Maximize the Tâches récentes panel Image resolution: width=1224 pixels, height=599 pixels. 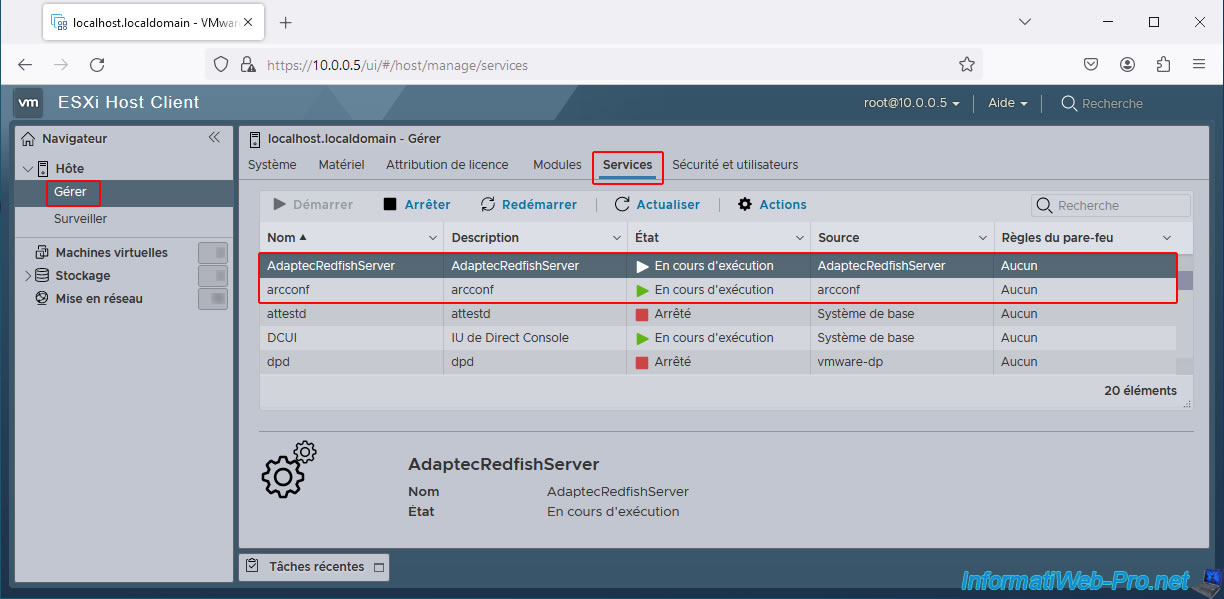coord(378,567)
